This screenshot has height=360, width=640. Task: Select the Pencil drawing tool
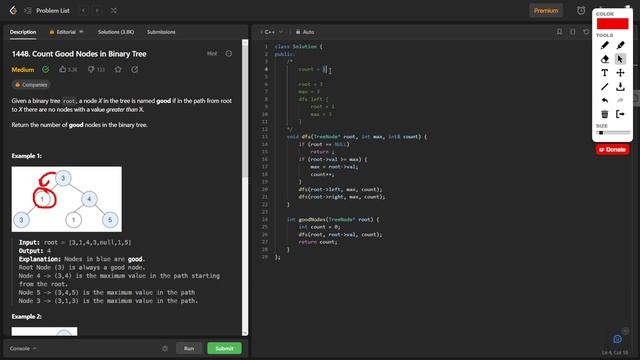604,45
